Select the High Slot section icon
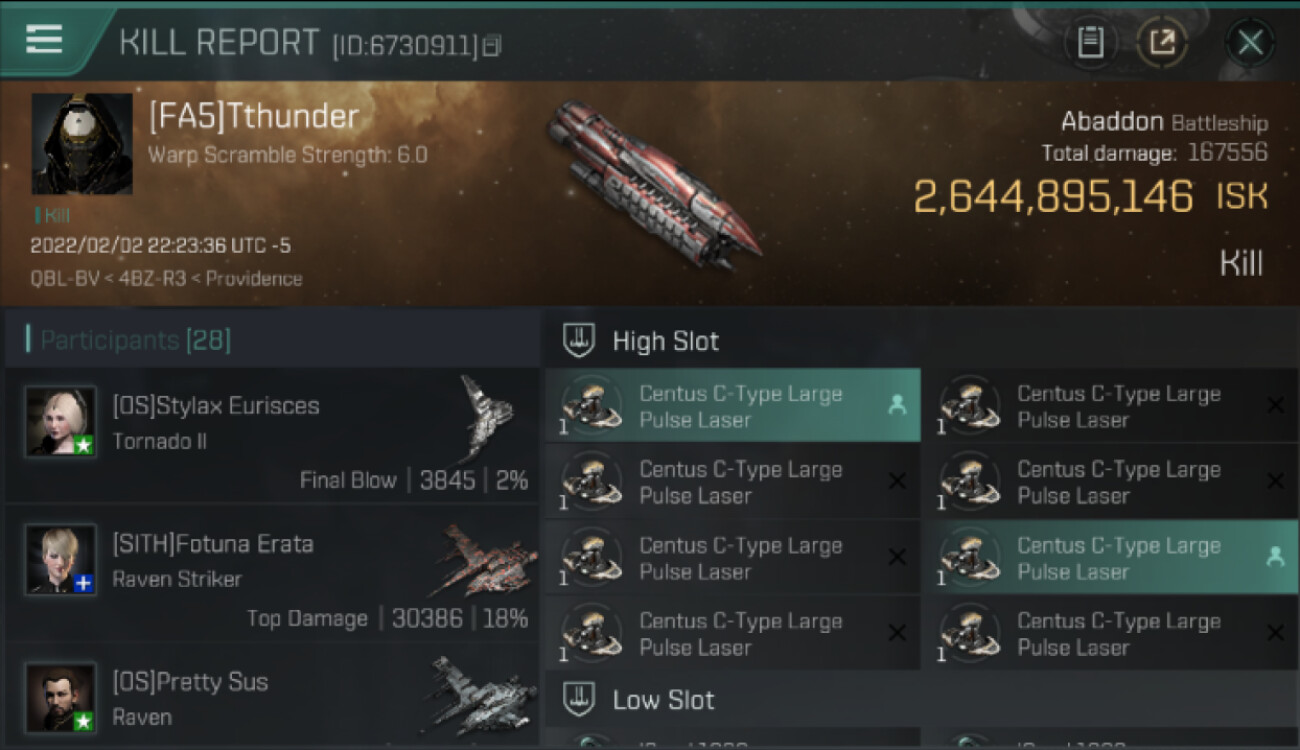Viewport: 1300px width, 750px height. point(579,341)
